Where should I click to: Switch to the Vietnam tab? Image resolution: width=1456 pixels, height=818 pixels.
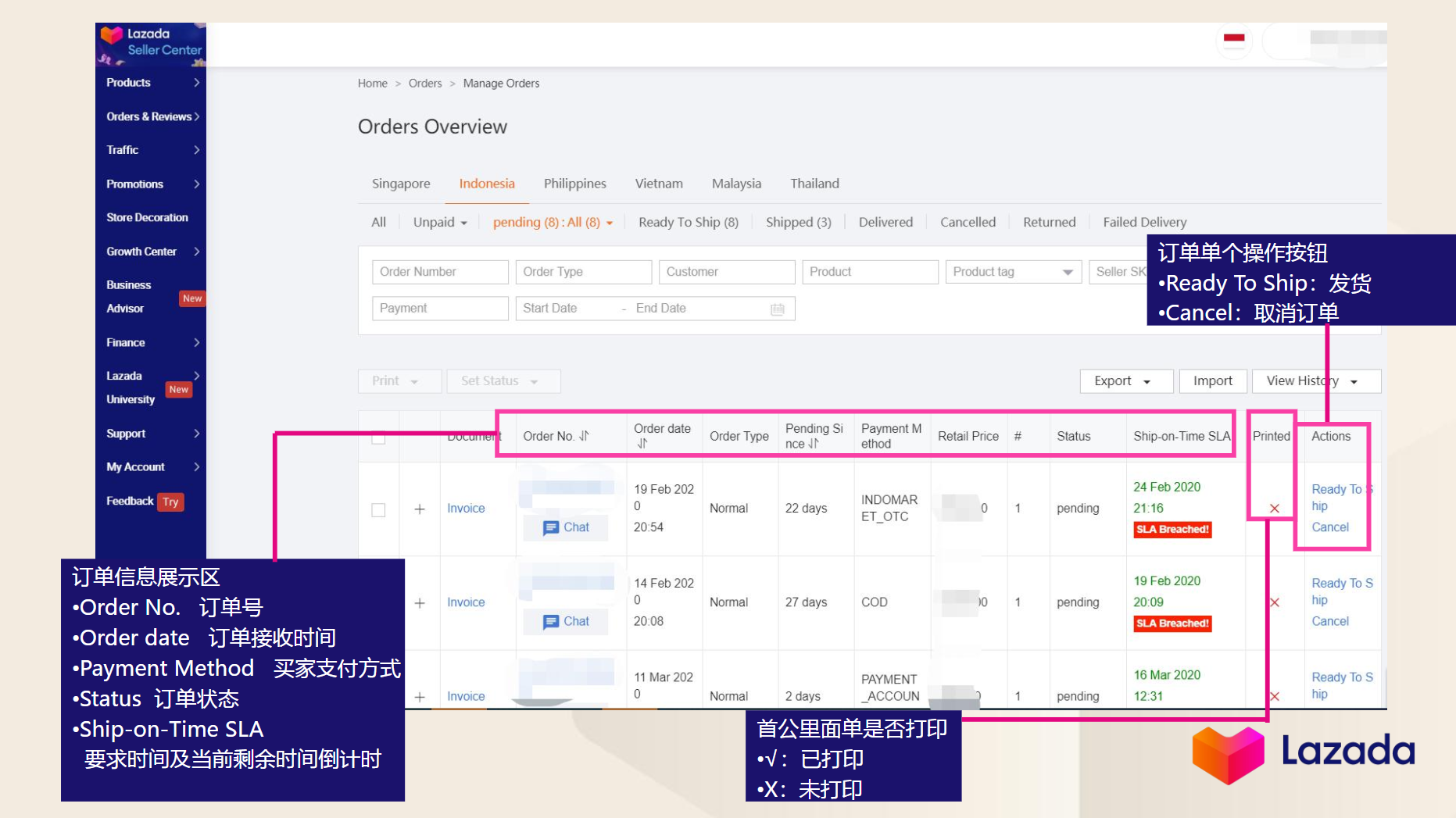pyautogui.click(x=659, y=184)
